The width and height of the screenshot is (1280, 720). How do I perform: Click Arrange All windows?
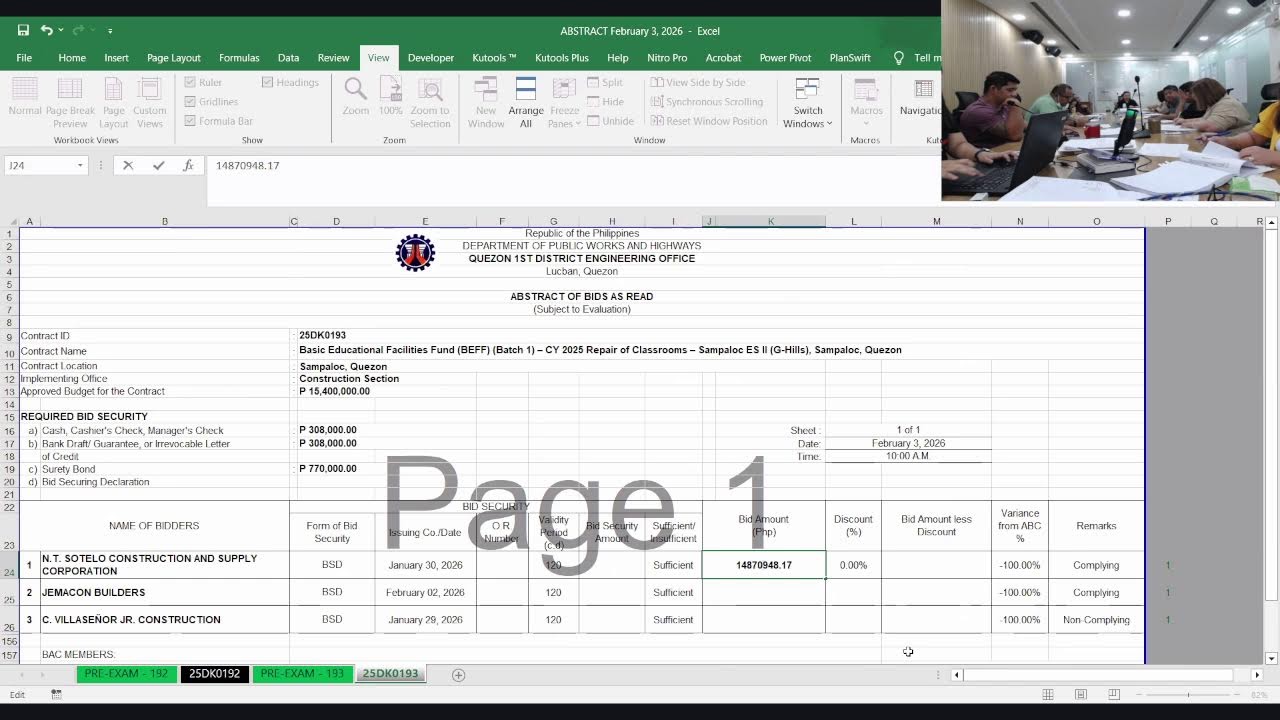click(526, 103)
